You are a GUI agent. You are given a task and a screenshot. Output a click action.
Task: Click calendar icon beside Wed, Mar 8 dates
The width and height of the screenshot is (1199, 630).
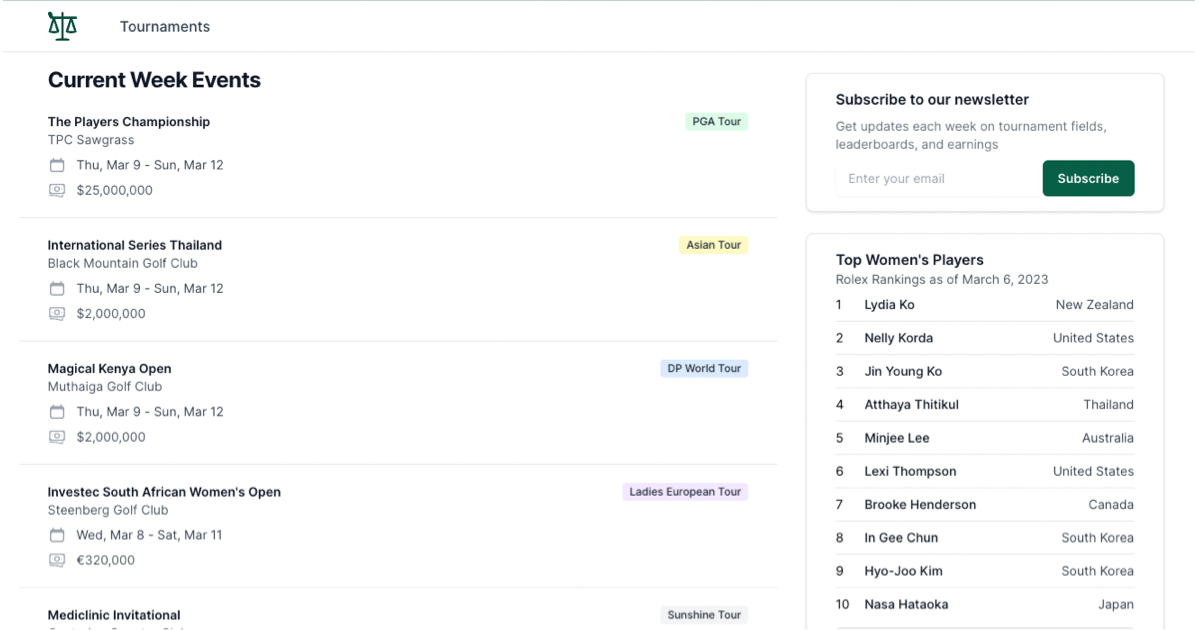[x=57, y=535]
